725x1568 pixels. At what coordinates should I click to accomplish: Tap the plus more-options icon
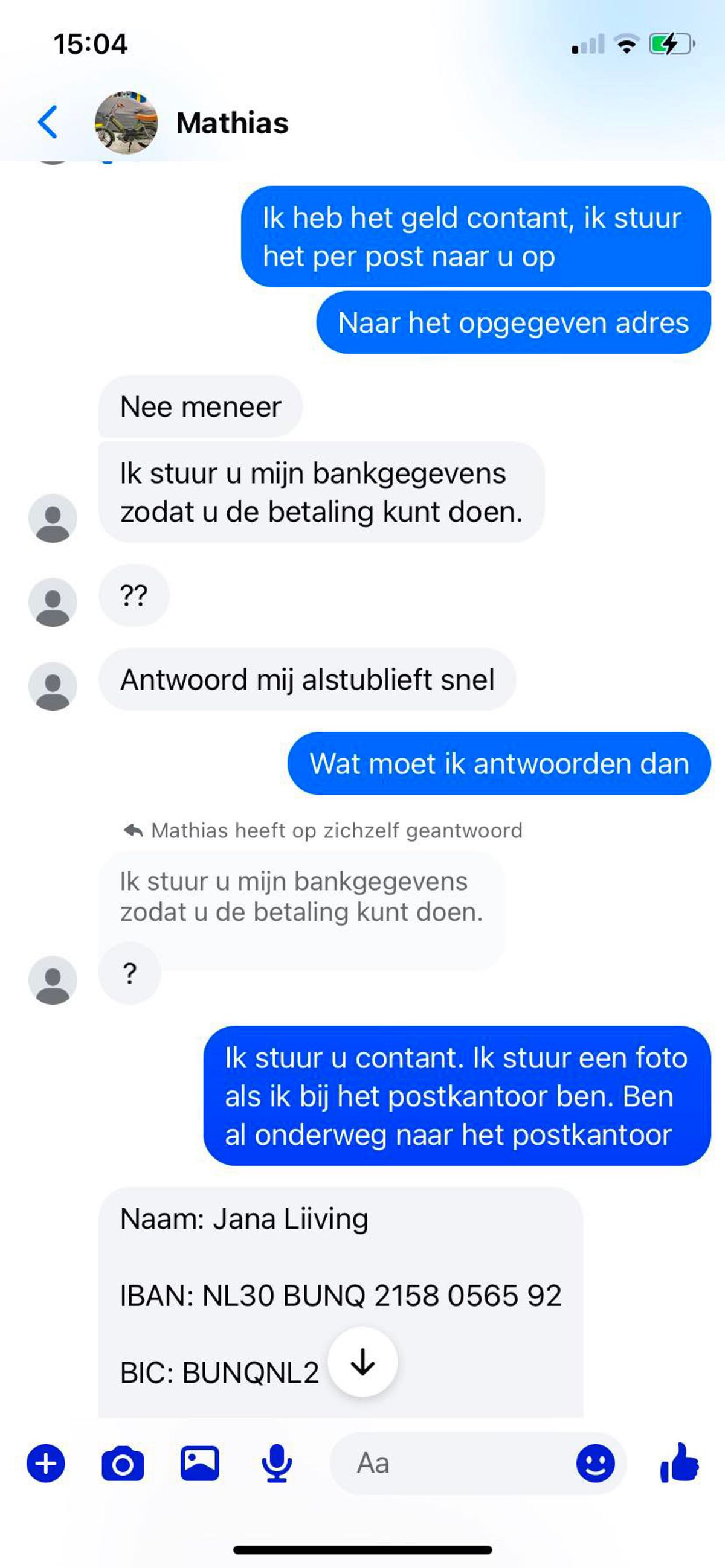click(x=46, y=1463)
